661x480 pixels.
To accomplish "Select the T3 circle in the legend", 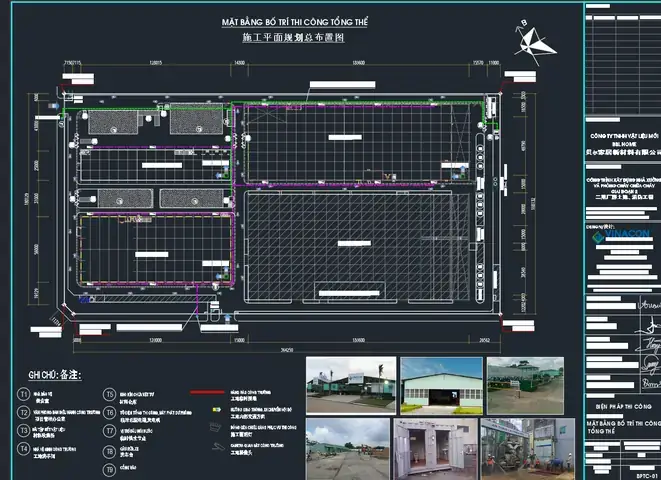I will point(23,431).
